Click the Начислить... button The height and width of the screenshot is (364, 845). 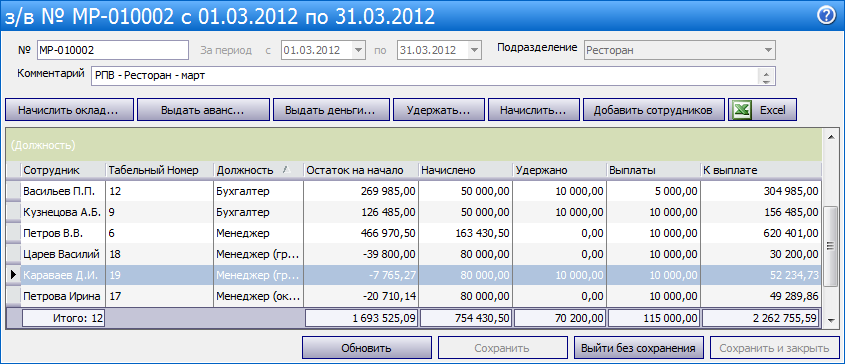pos(533,110)
